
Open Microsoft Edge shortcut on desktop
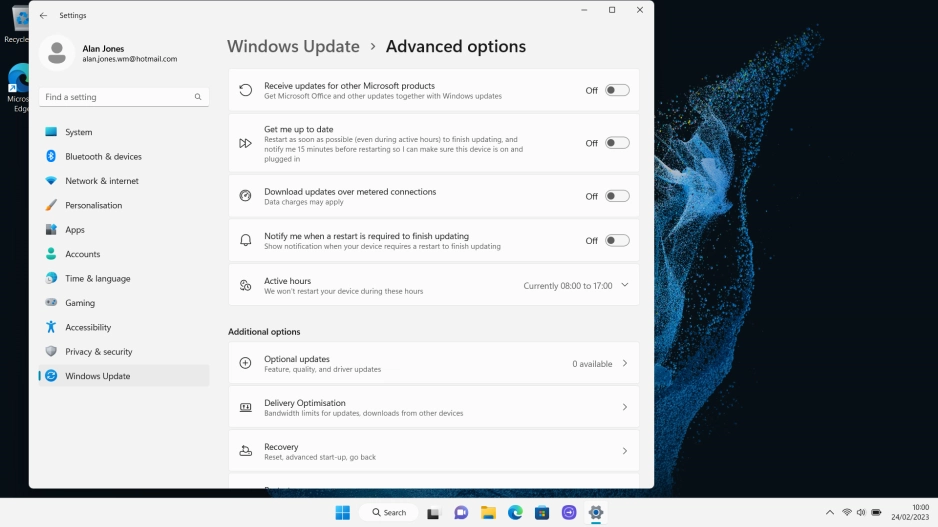pos(18,87)
